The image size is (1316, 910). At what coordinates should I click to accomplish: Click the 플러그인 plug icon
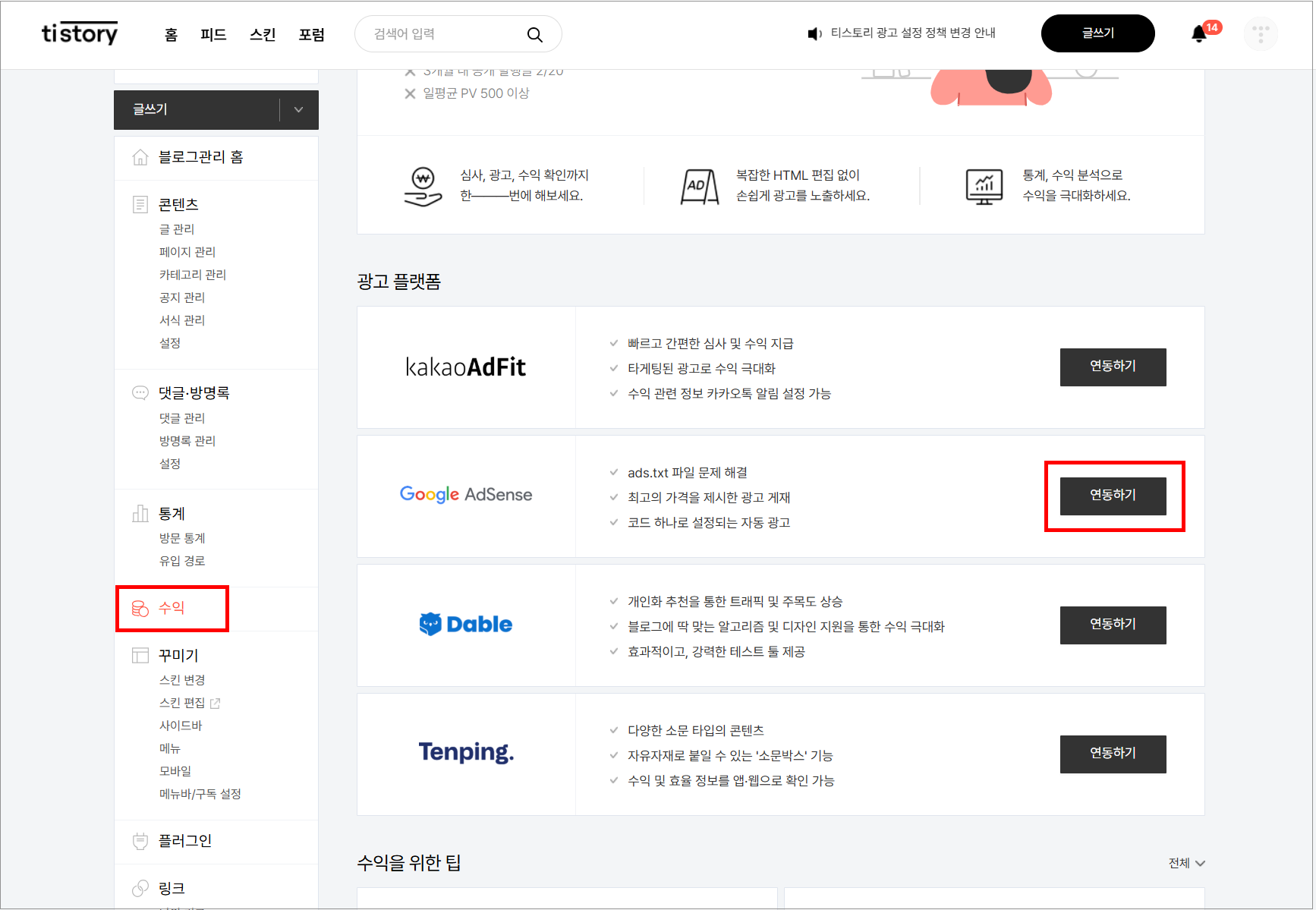[140, 841]
